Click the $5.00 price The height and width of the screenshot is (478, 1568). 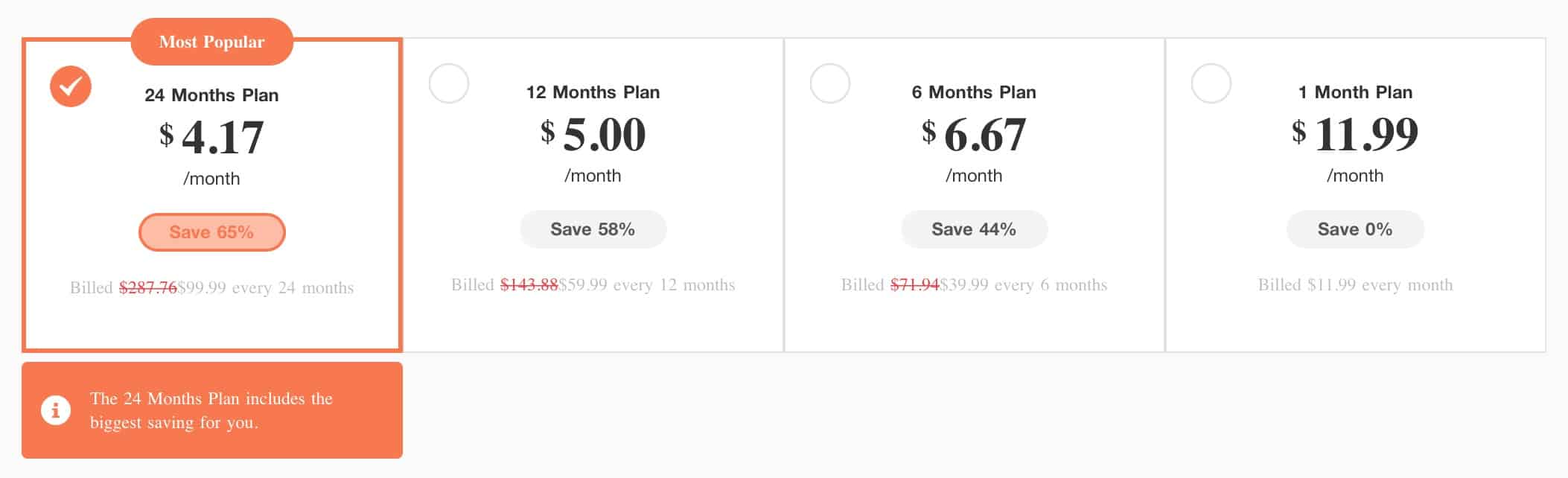point(593,134)
